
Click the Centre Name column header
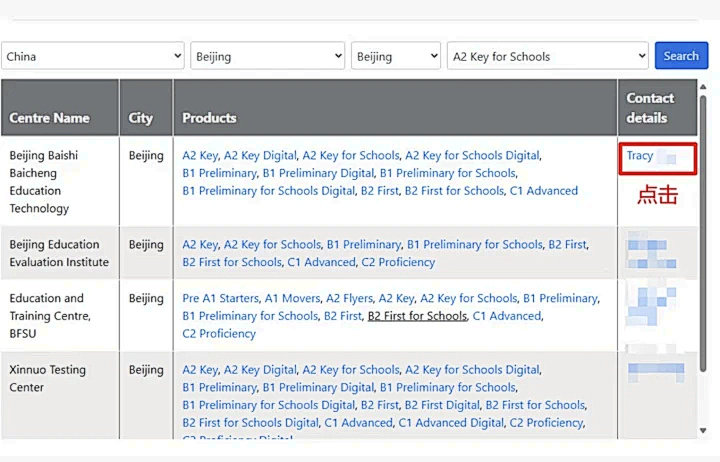50,118
